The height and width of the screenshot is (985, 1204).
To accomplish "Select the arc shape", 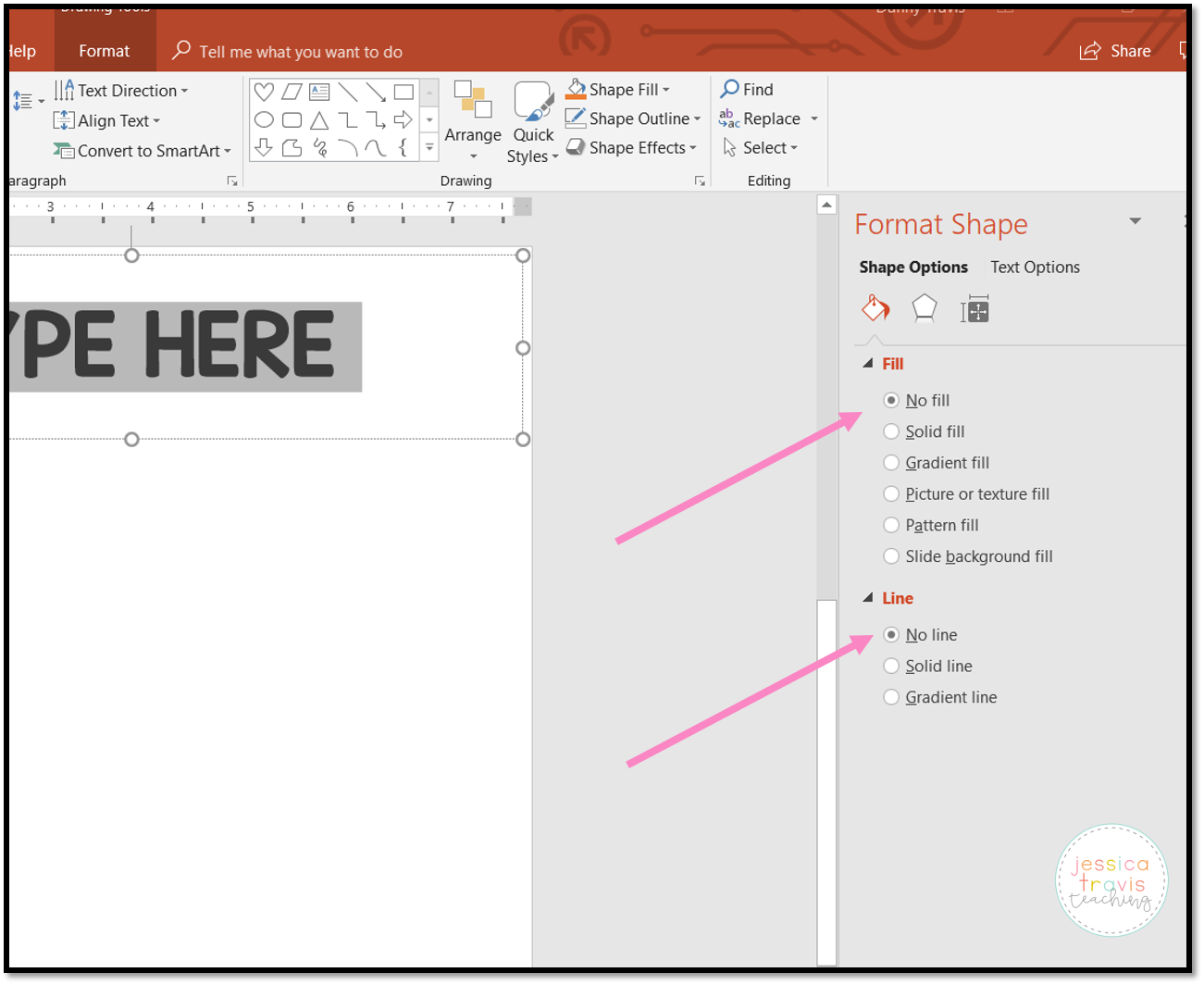I will pyautogui.click(x=348, y=147).
